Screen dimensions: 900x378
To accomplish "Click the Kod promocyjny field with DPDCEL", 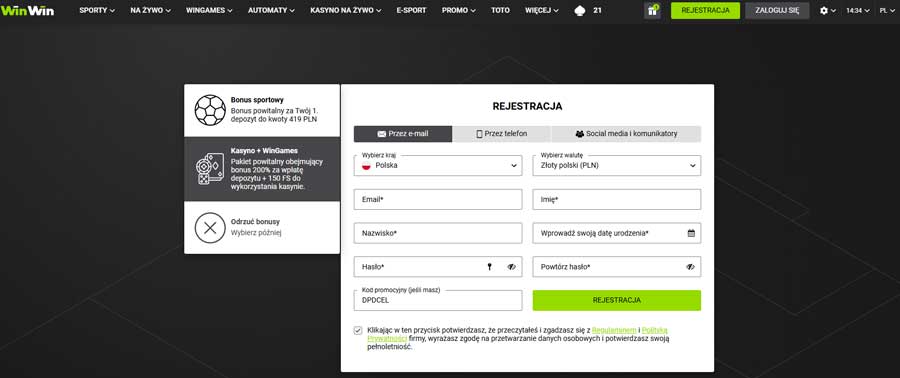I will [438, 300].
